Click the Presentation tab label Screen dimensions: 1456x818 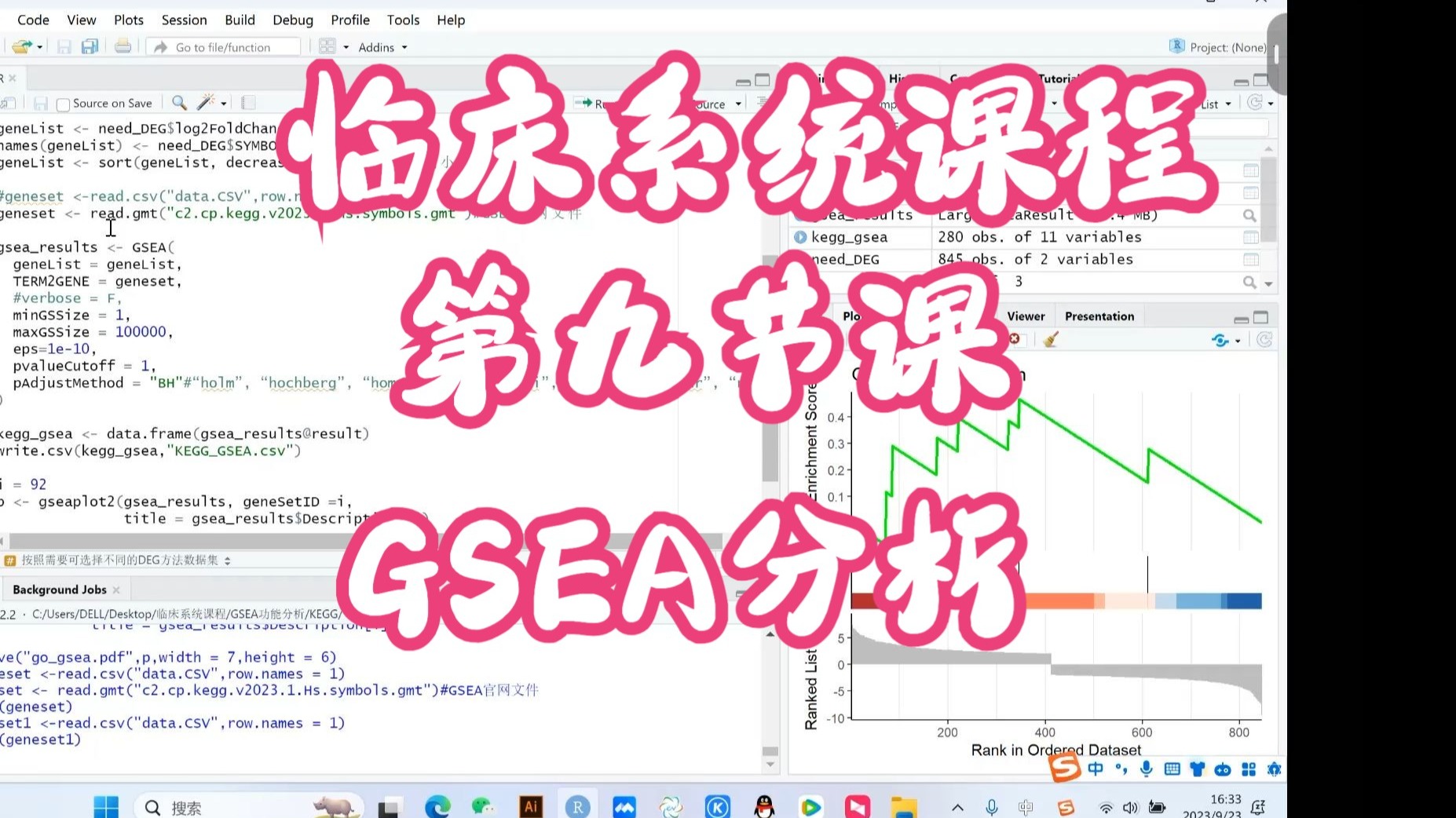pos(1099,316)
